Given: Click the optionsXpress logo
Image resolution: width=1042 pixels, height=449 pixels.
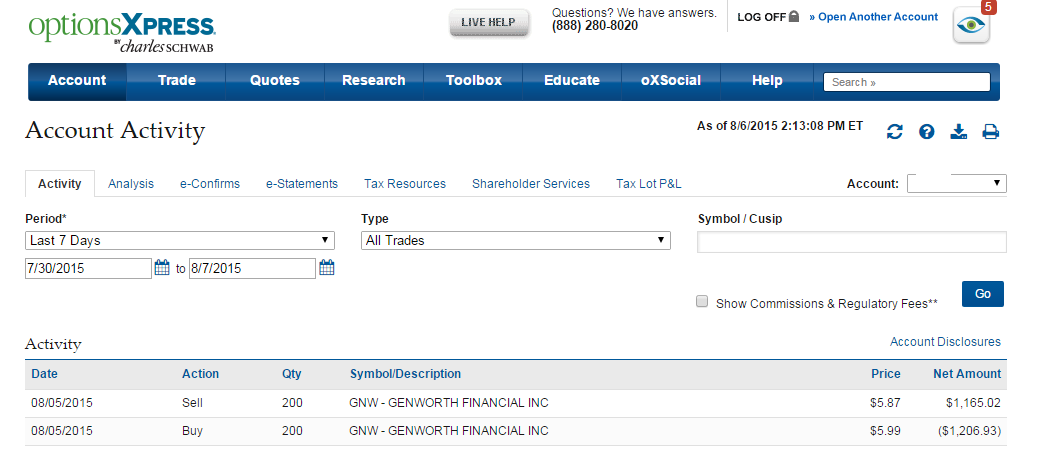Looking at the screenshot, I should point(121,32).
